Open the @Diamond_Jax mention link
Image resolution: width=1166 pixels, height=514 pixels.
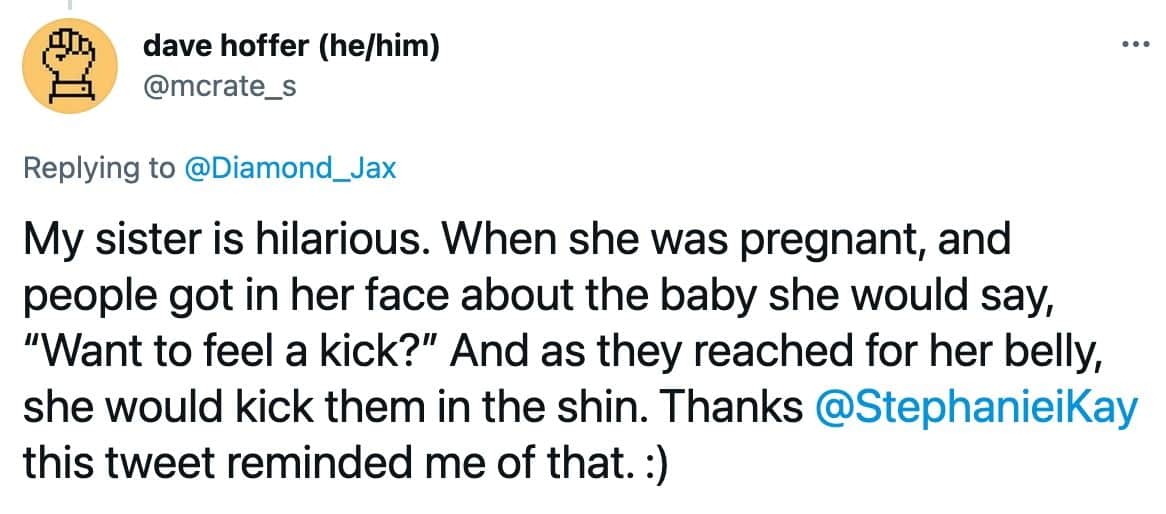coord(287,169)
